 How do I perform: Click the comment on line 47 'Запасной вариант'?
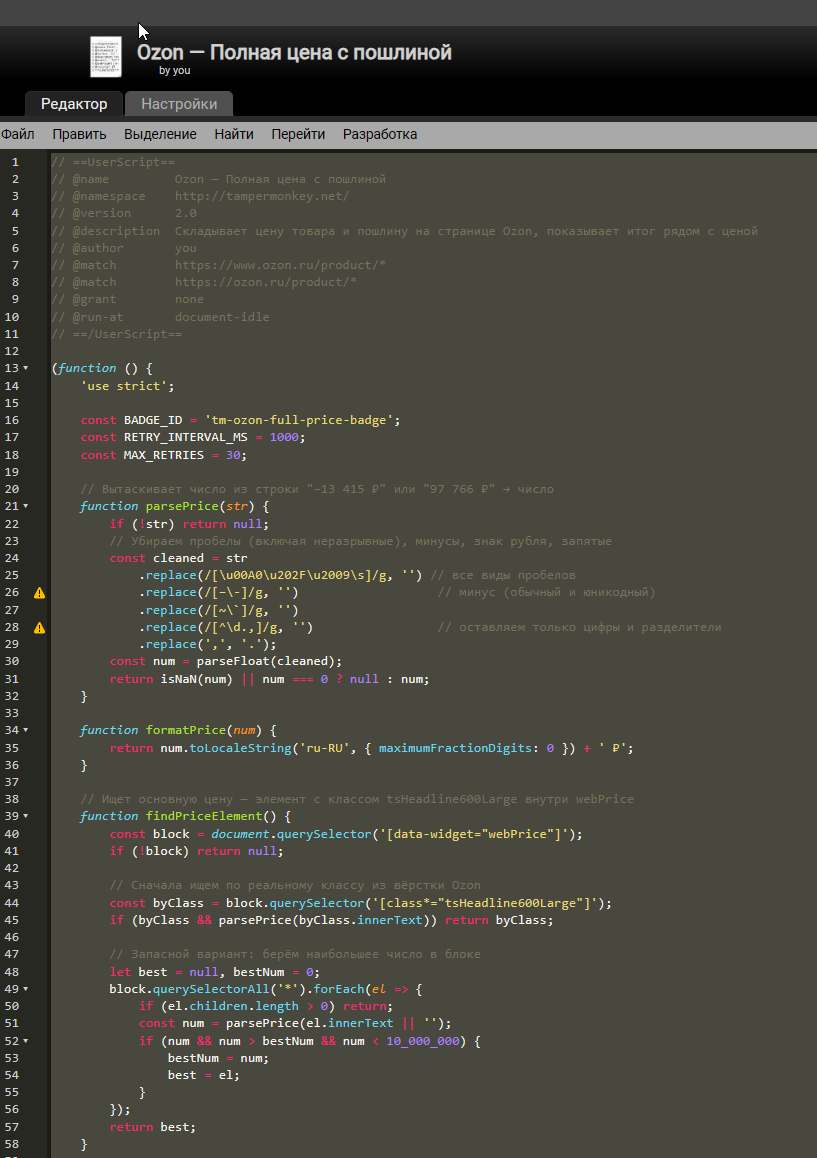point(295,954)
